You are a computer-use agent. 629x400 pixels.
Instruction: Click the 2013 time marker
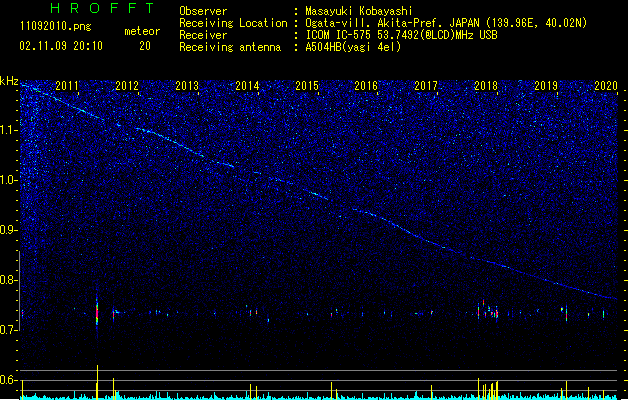(187, 85)
